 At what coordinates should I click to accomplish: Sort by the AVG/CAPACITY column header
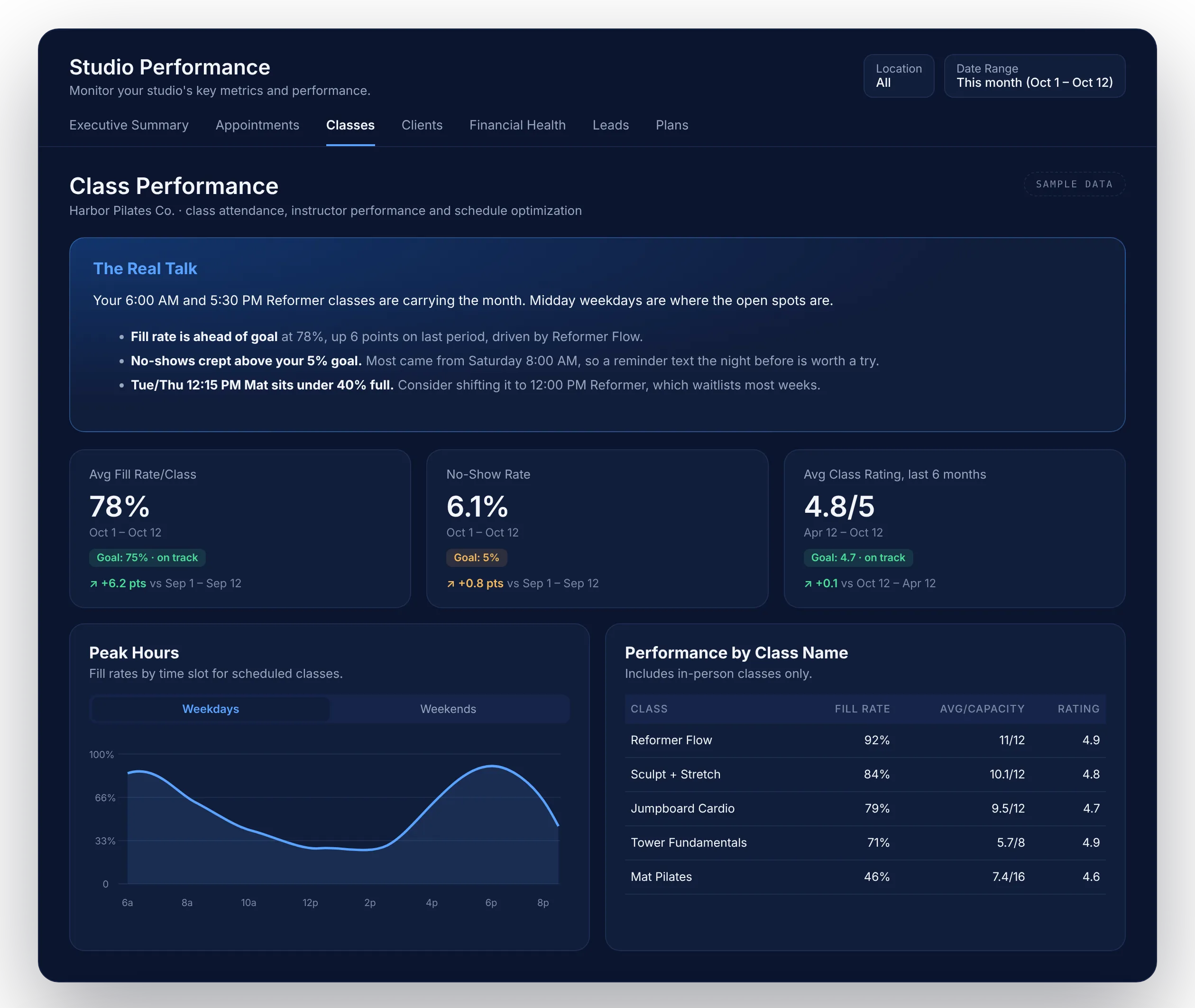tap(982, 709)
